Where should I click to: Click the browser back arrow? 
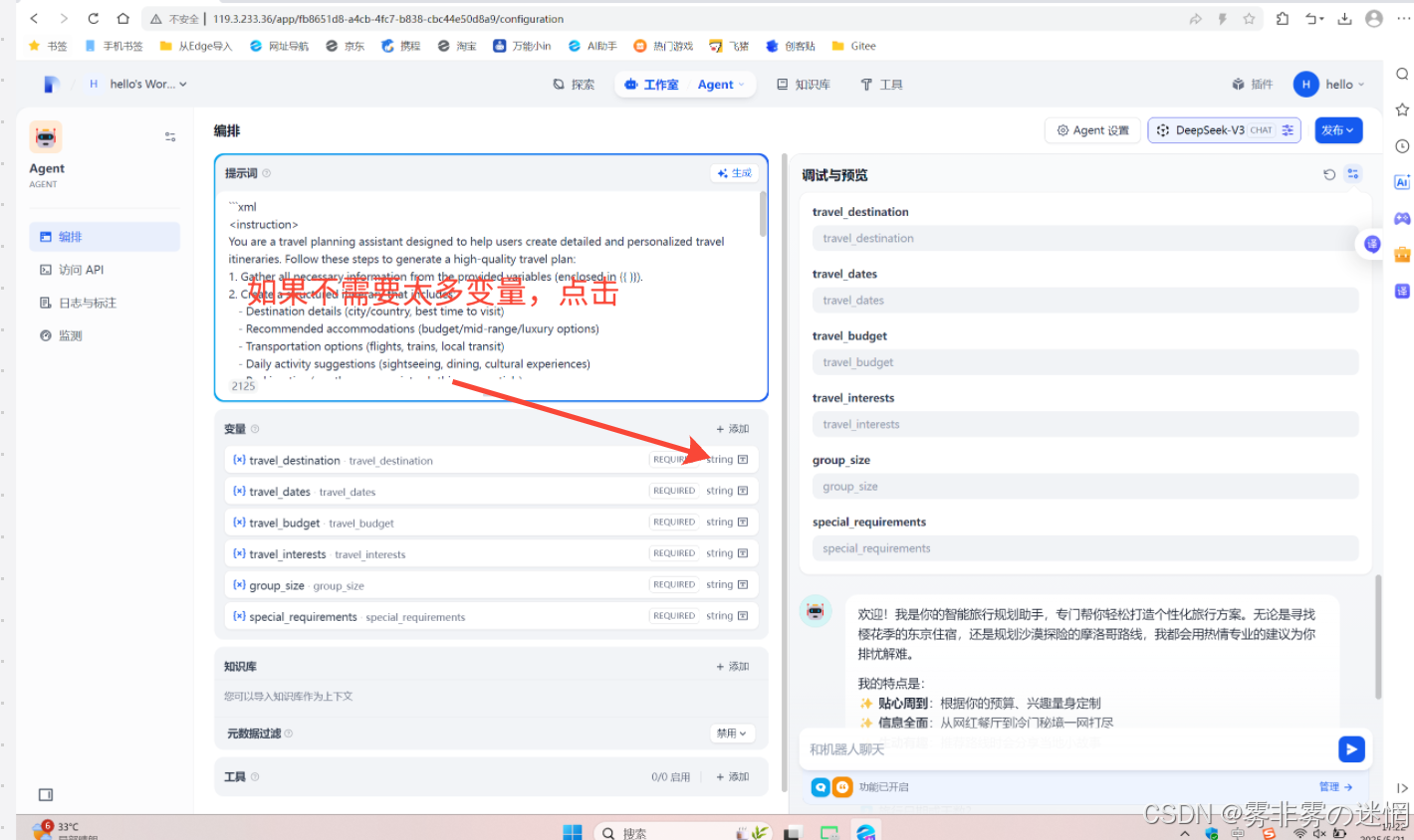coord(34,18)
